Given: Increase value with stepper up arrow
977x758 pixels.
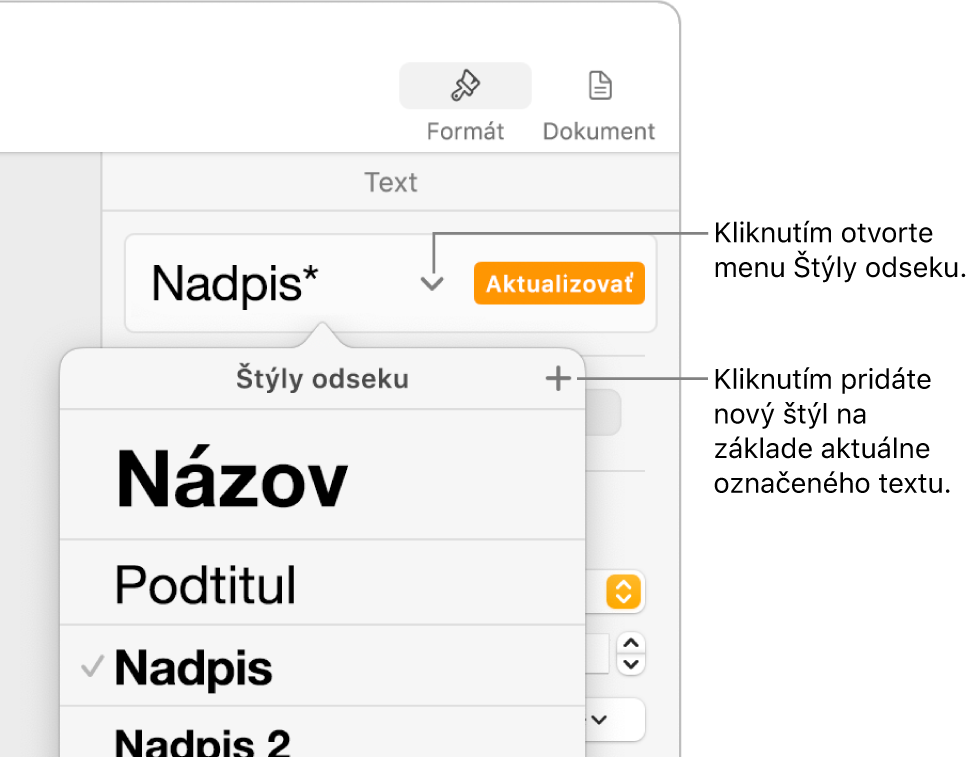Looking at the screenshot, I should [x=631, y=643].
